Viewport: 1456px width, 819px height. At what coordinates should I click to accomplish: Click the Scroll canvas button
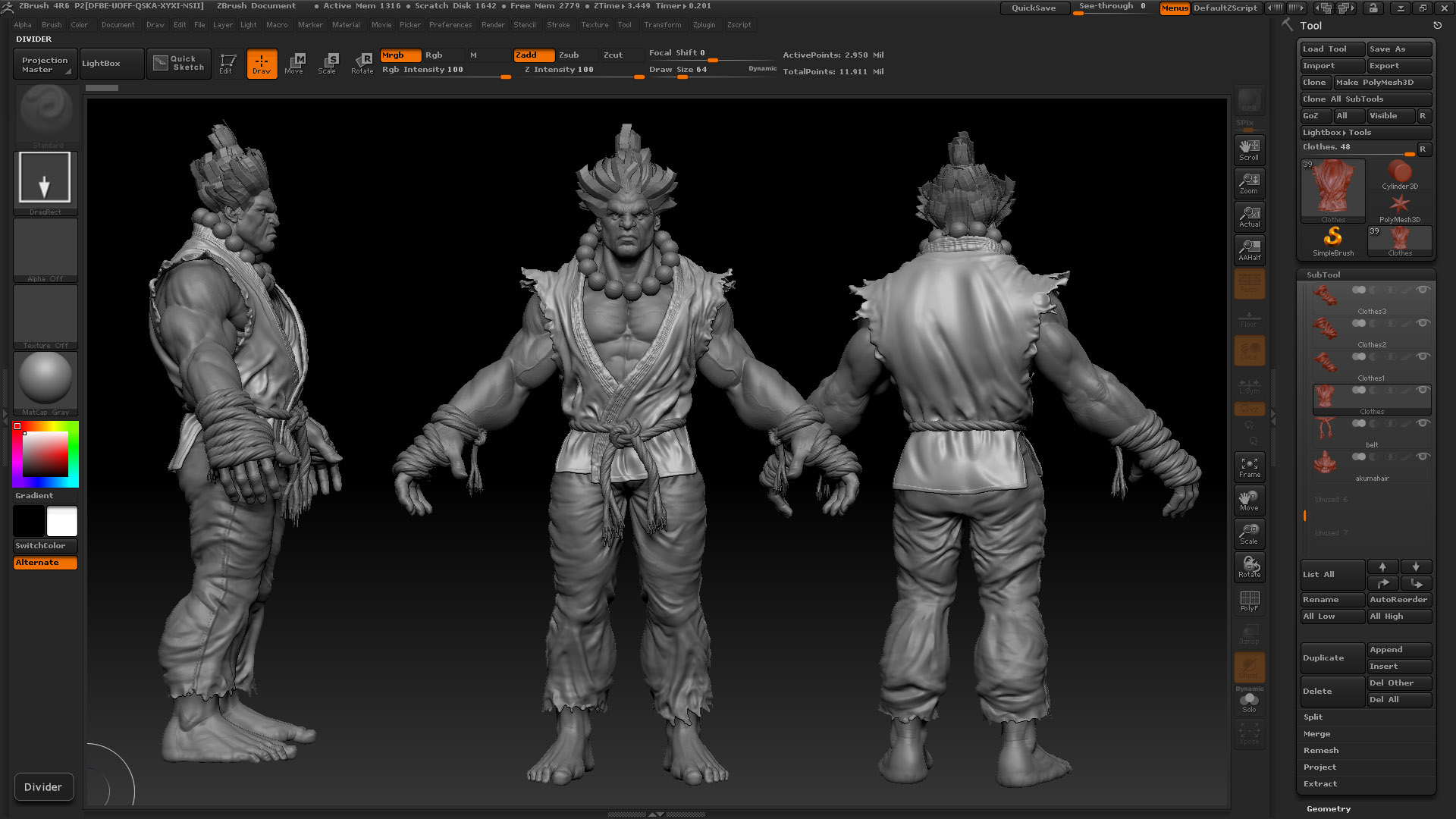[1249, 149]
